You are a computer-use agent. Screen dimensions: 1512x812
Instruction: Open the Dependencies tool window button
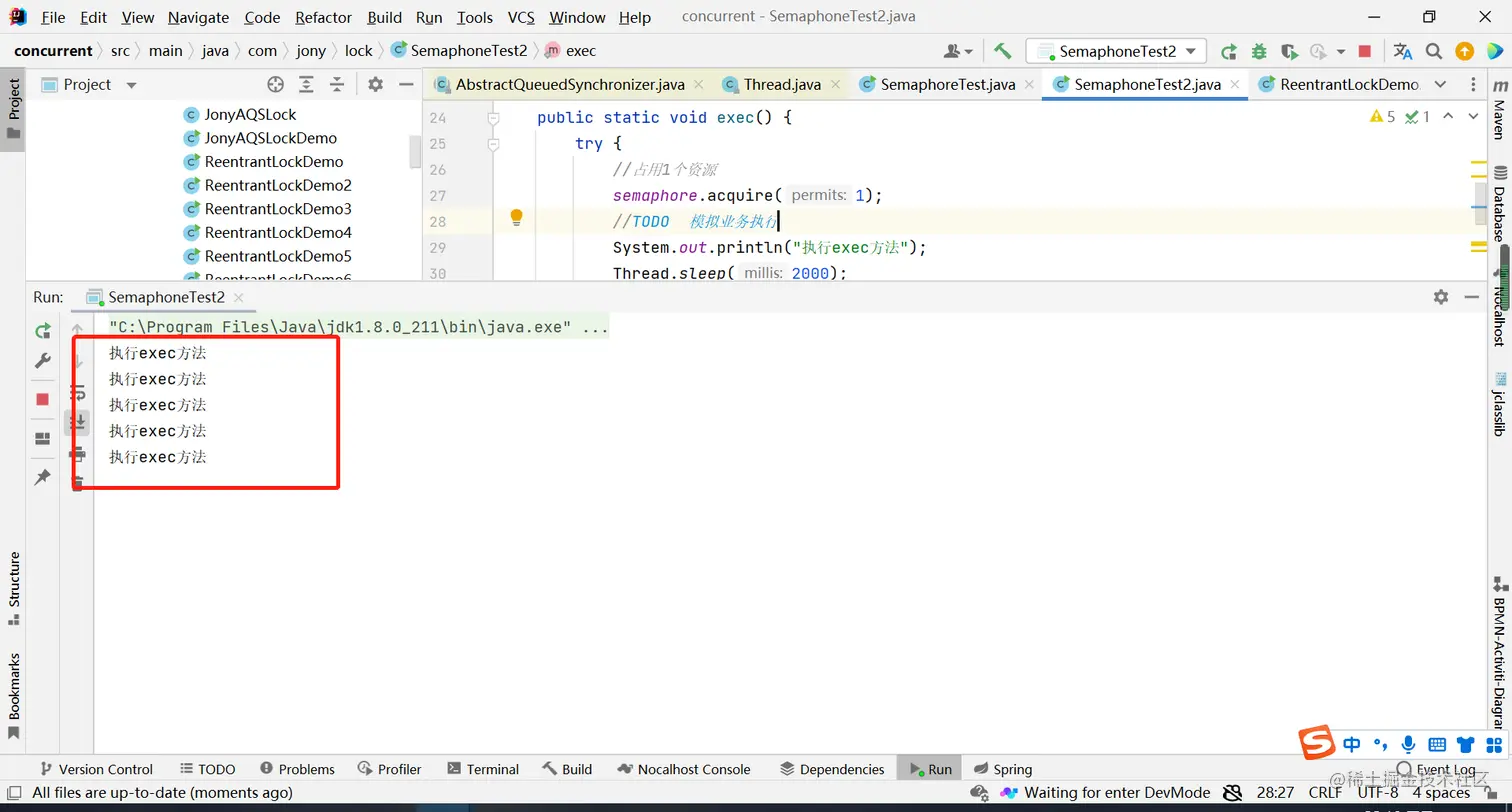pyautogui.click(x=832, y=769)
